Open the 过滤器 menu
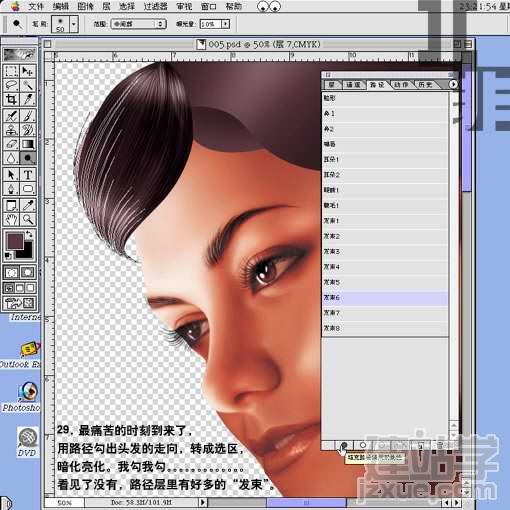Image resolution: width=510 pixels, height=510 pixels. (155, 6)
